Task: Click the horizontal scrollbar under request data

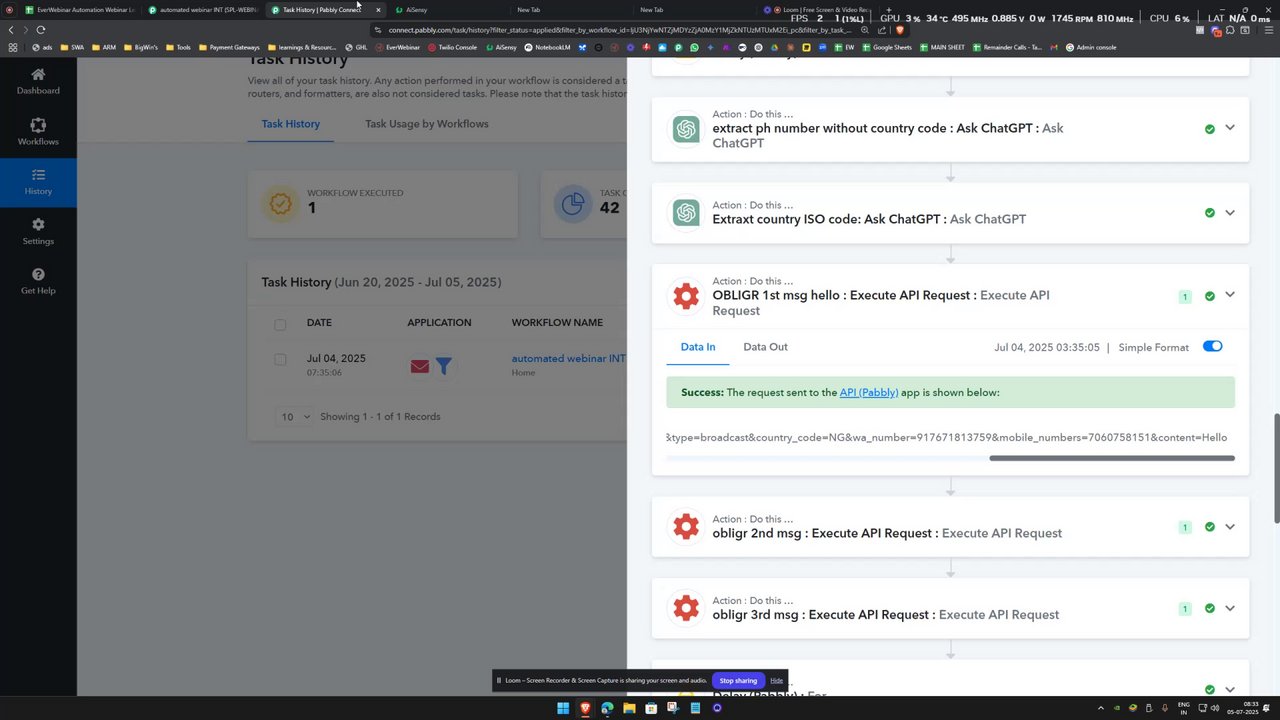Action: (x=1112, y=458)
